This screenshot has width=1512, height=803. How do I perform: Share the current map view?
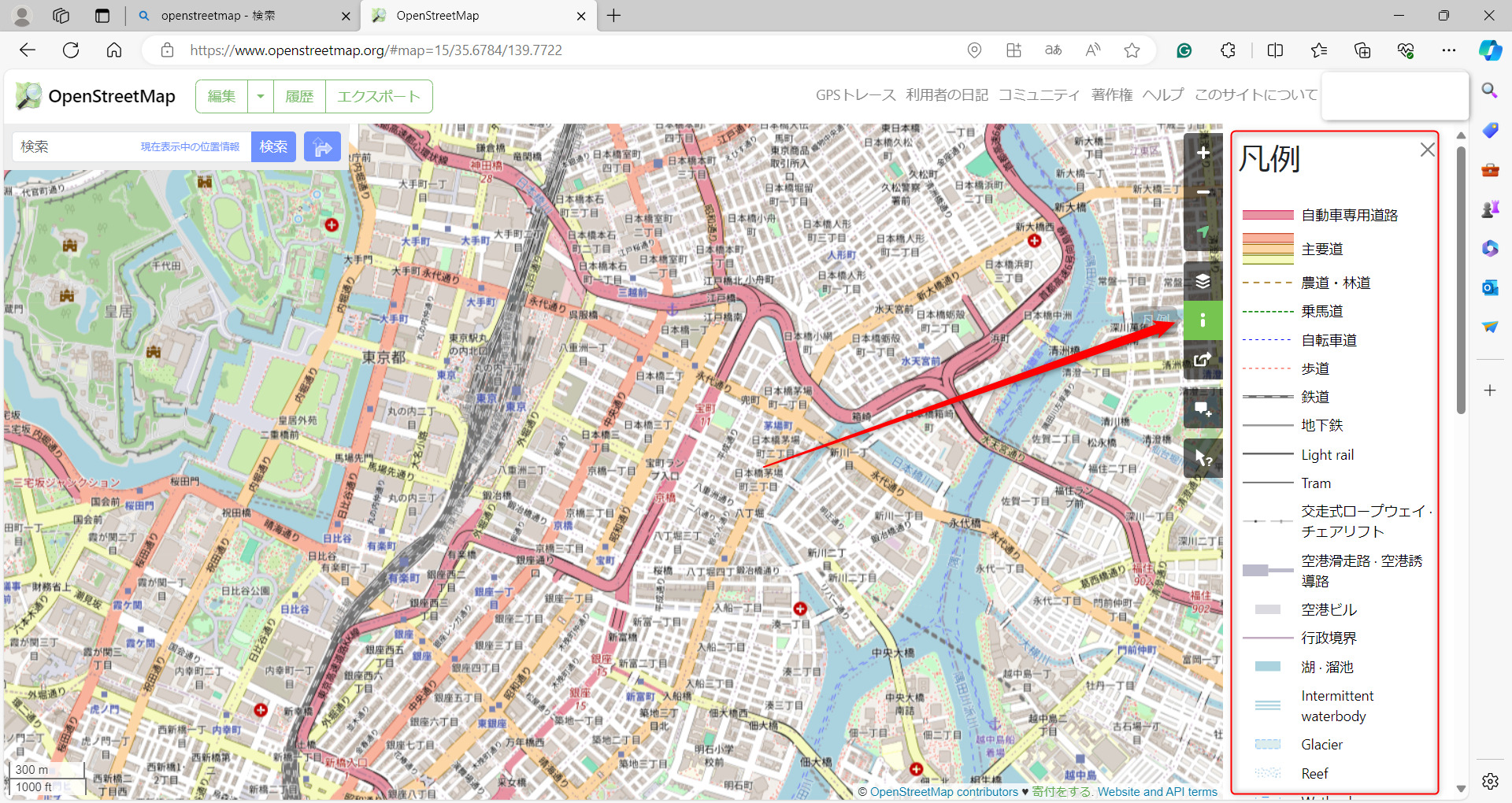coord(1203,360)
